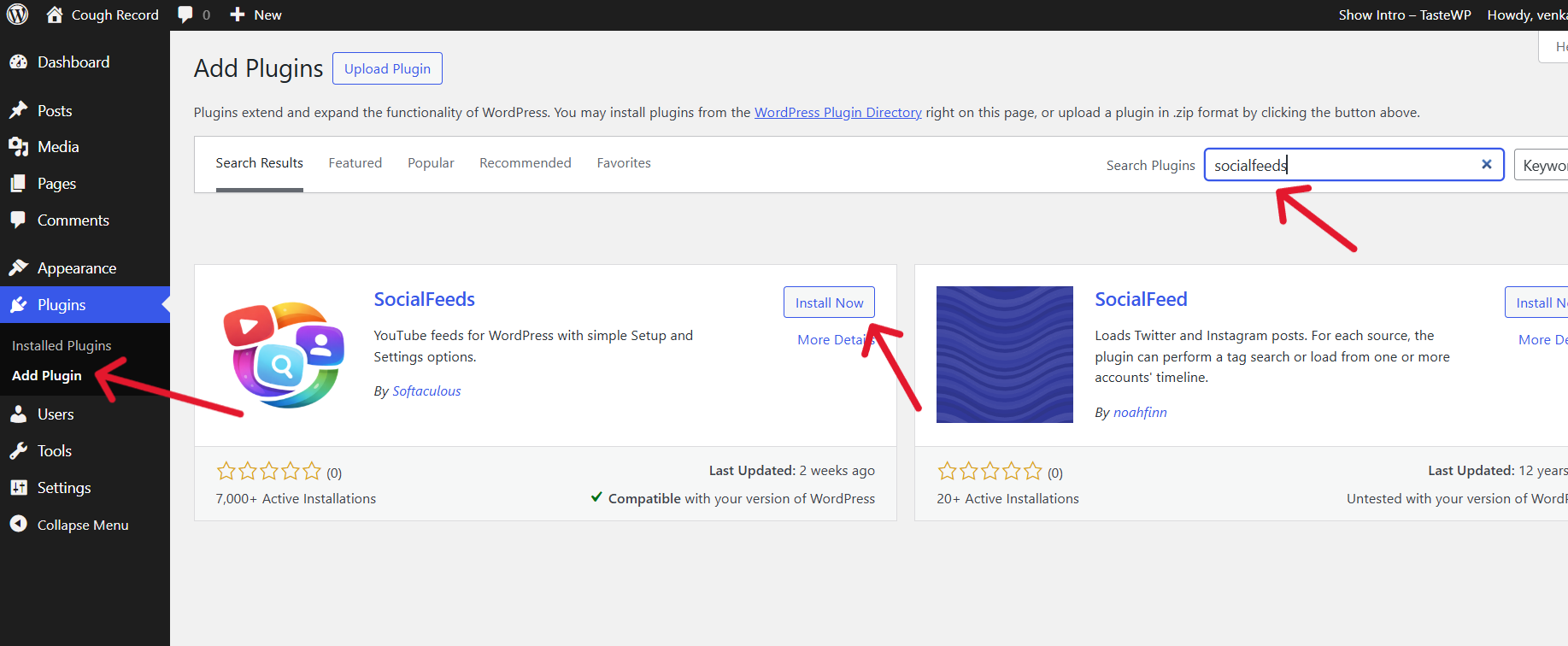Open More Details for SocialFeeds
Screen dimensions: 1568x646
point(836,339)
